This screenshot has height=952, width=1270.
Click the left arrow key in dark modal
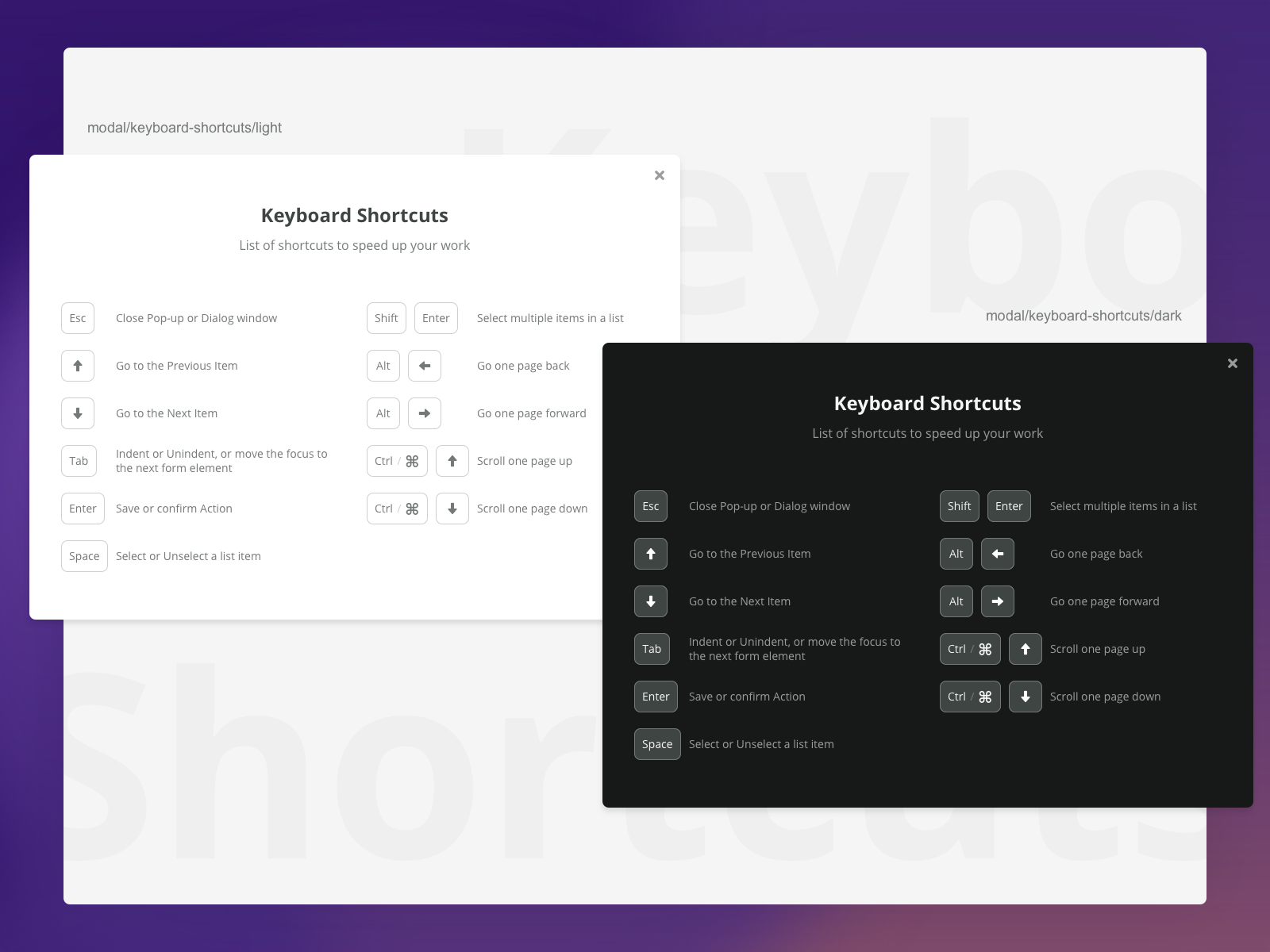point(998,554)
